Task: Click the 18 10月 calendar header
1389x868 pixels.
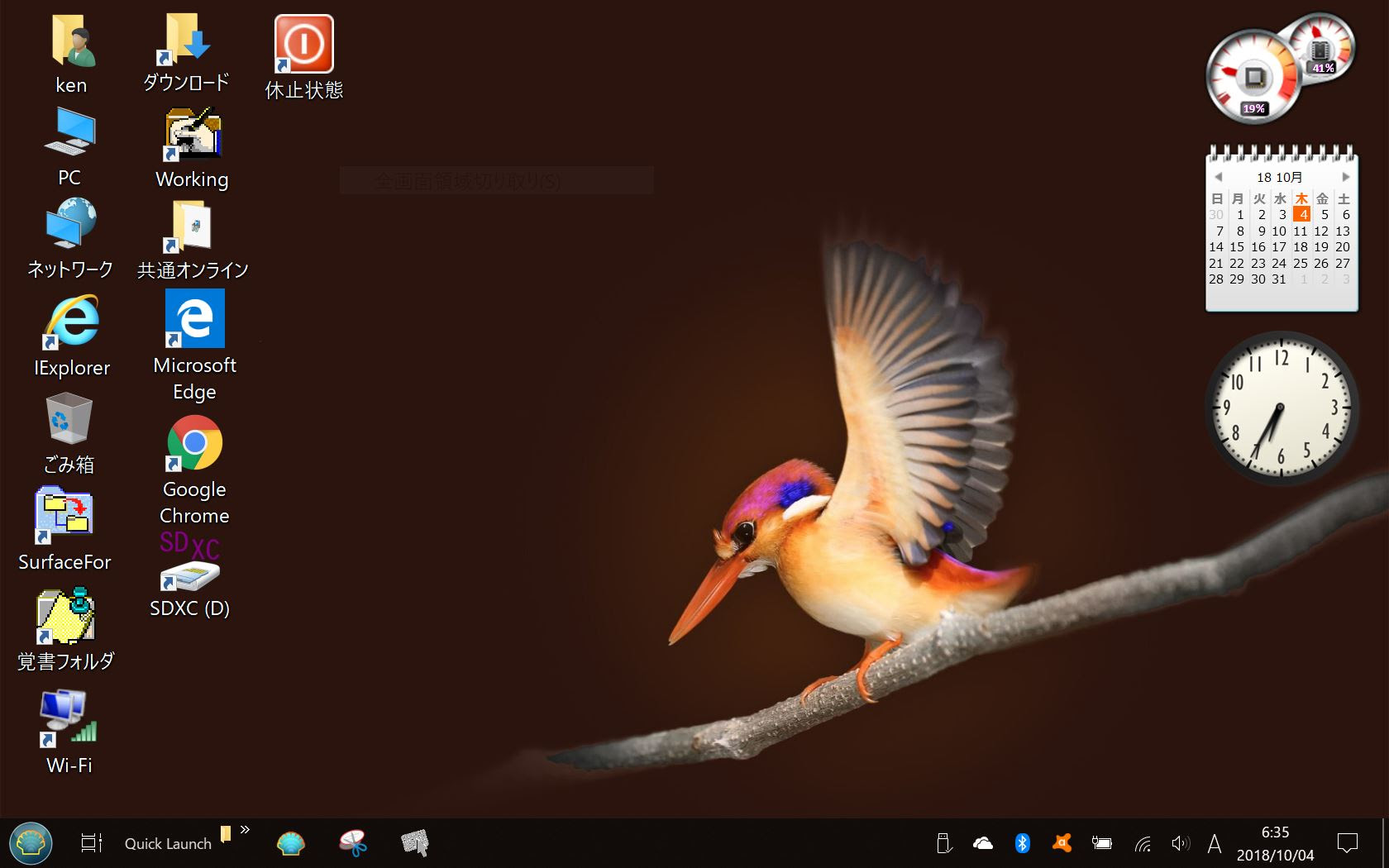Action: [x=1280, y=177]
